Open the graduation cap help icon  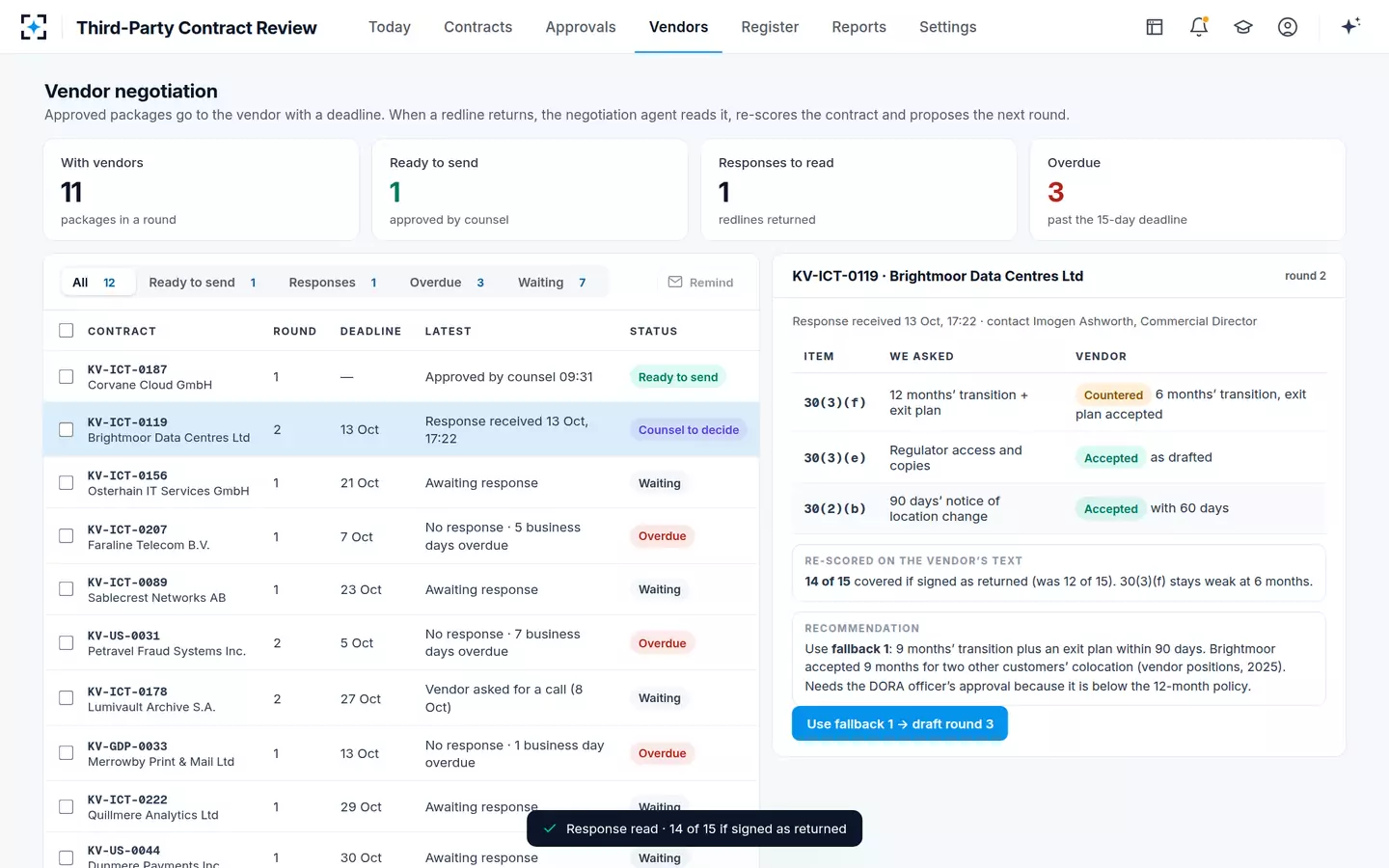point(1243,27)
